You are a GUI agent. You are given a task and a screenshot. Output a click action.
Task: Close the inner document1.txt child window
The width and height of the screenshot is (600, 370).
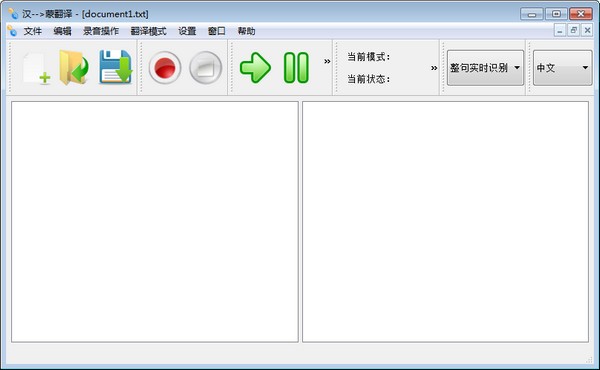[x=587, y=30]
